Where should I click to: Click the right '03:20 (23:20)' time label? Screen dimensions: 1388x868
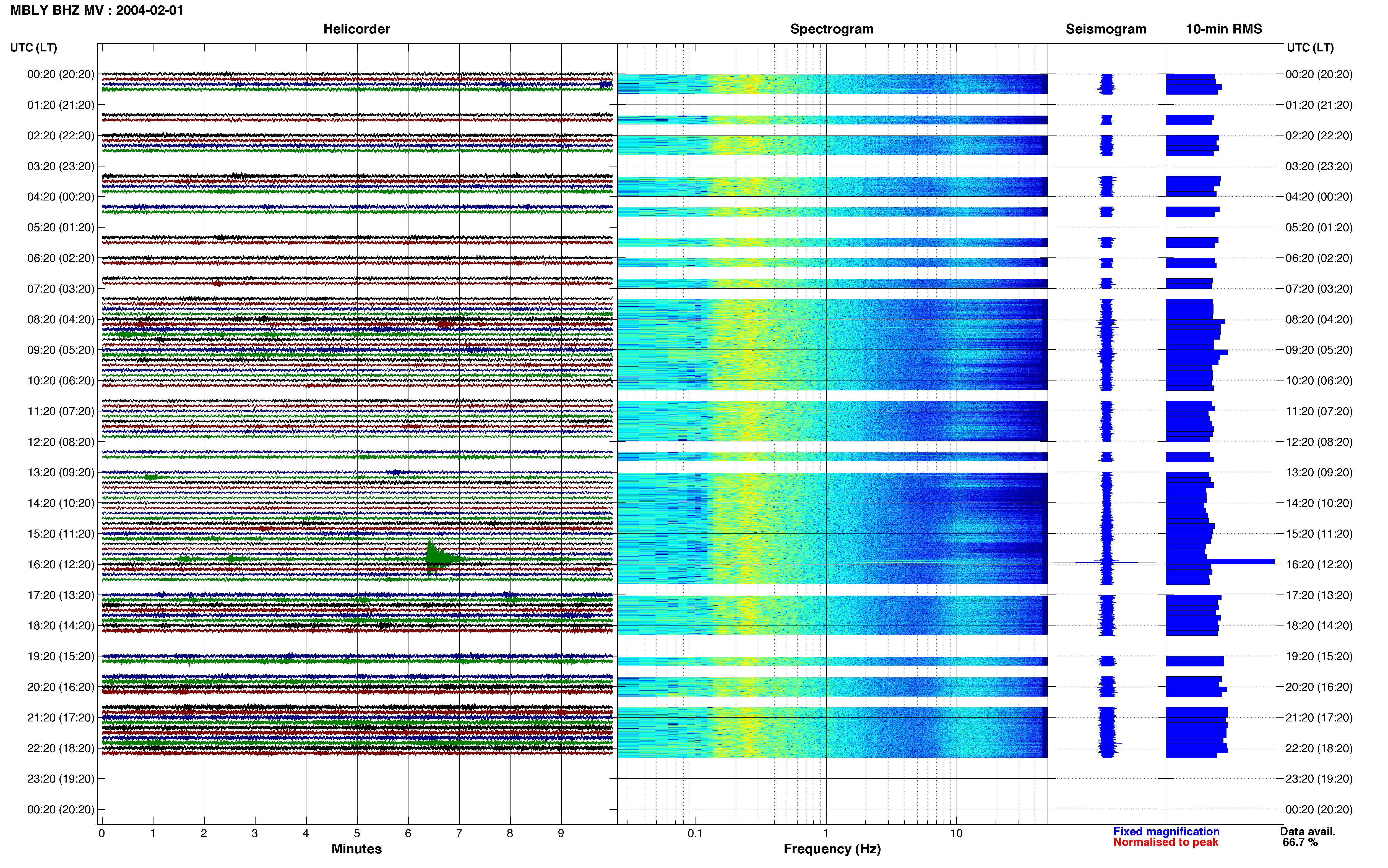[1319, 166]
